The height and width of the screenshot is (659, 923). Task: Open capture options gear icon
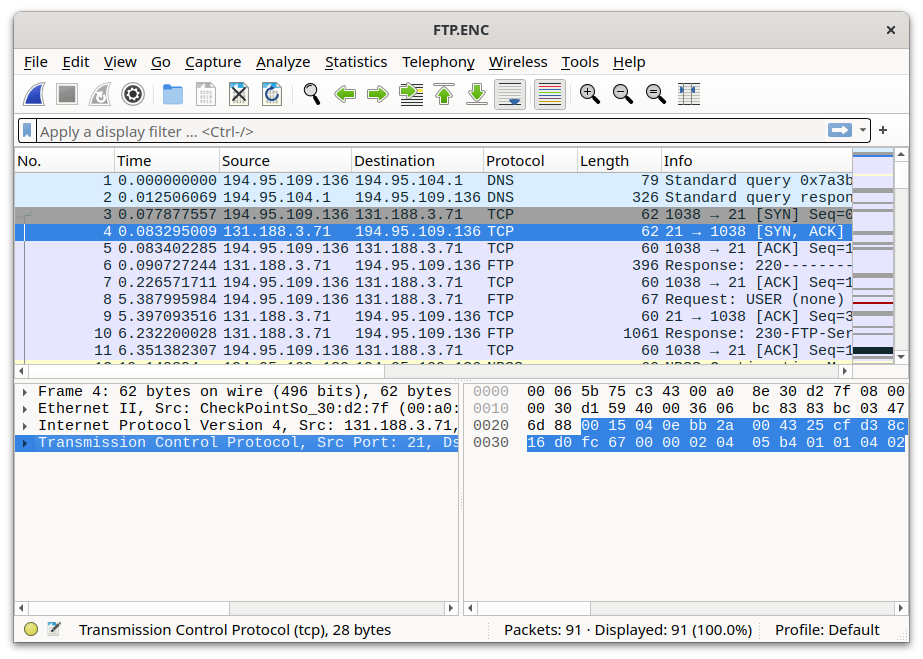[x=132, y=94]
